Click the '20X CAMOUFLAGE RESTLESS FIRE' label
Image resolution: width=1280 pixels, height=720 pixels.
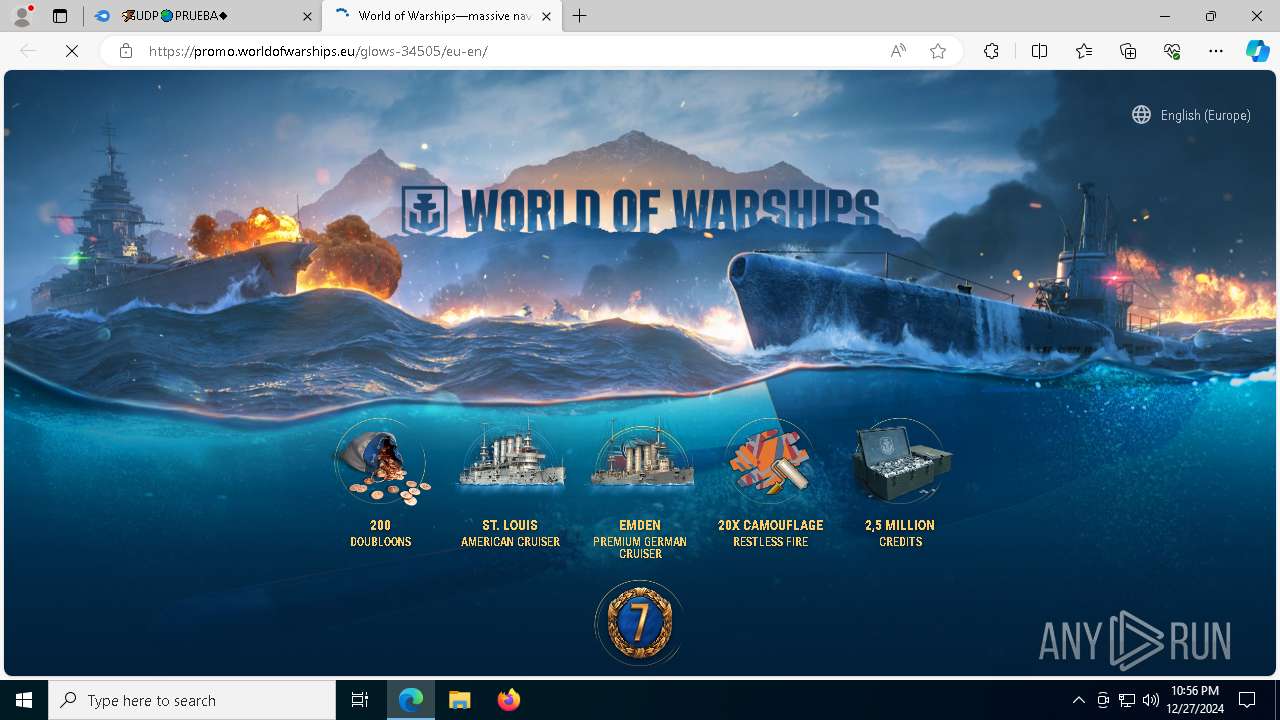pyautogui.click(x=770, y=533)
